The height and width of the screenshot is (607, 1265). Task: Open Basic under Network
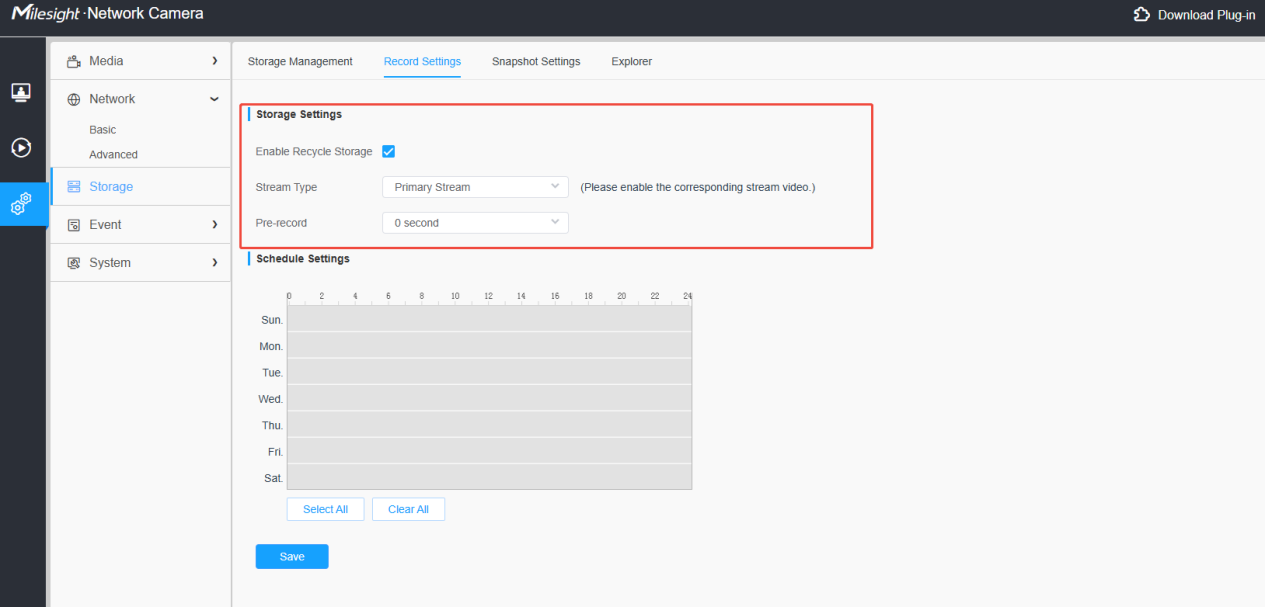coord(102,130)
